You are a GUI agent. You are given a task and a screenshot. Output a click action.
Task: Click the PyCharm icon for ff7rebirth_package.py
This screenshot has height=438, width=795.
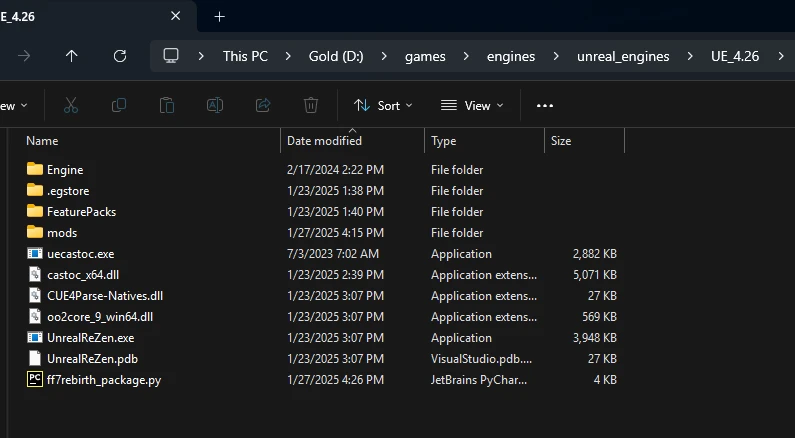tap(34, 379)
